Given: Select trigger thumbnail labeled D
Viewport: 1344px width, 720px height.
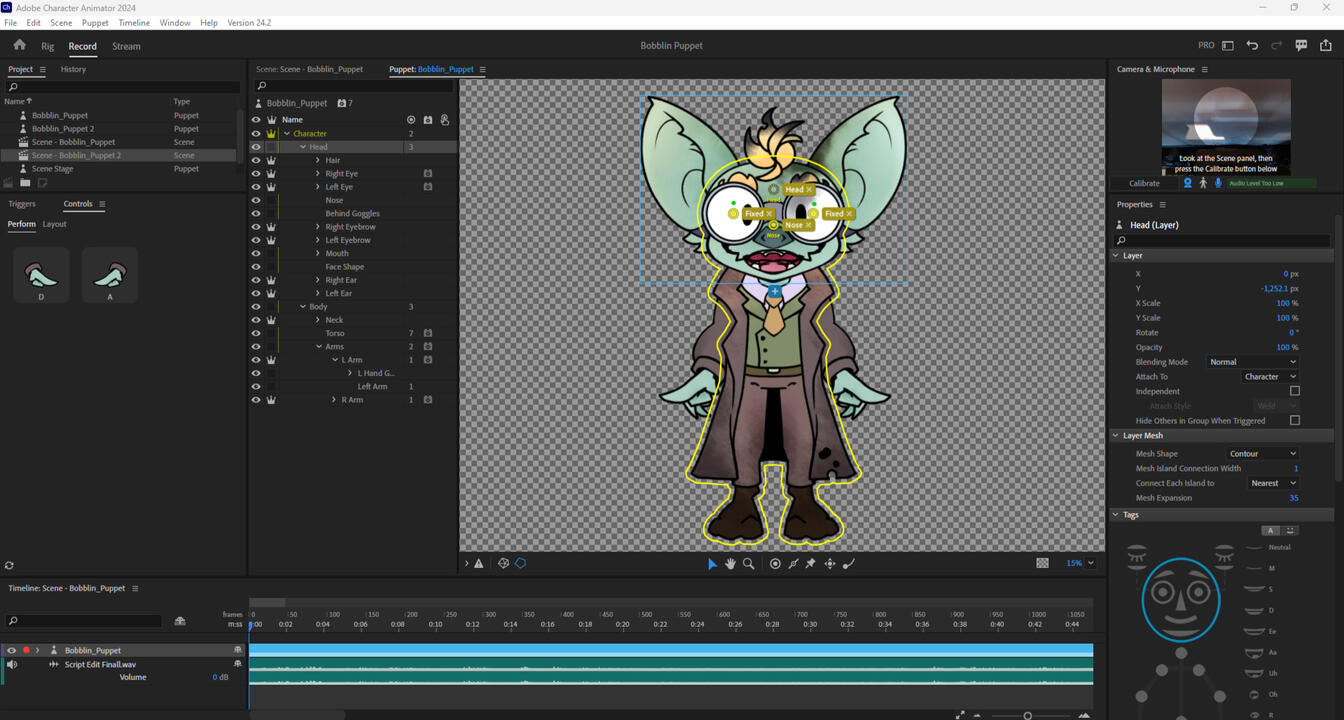Looking at the screenshot, I should pyautogui.click(x=41, y=275).
